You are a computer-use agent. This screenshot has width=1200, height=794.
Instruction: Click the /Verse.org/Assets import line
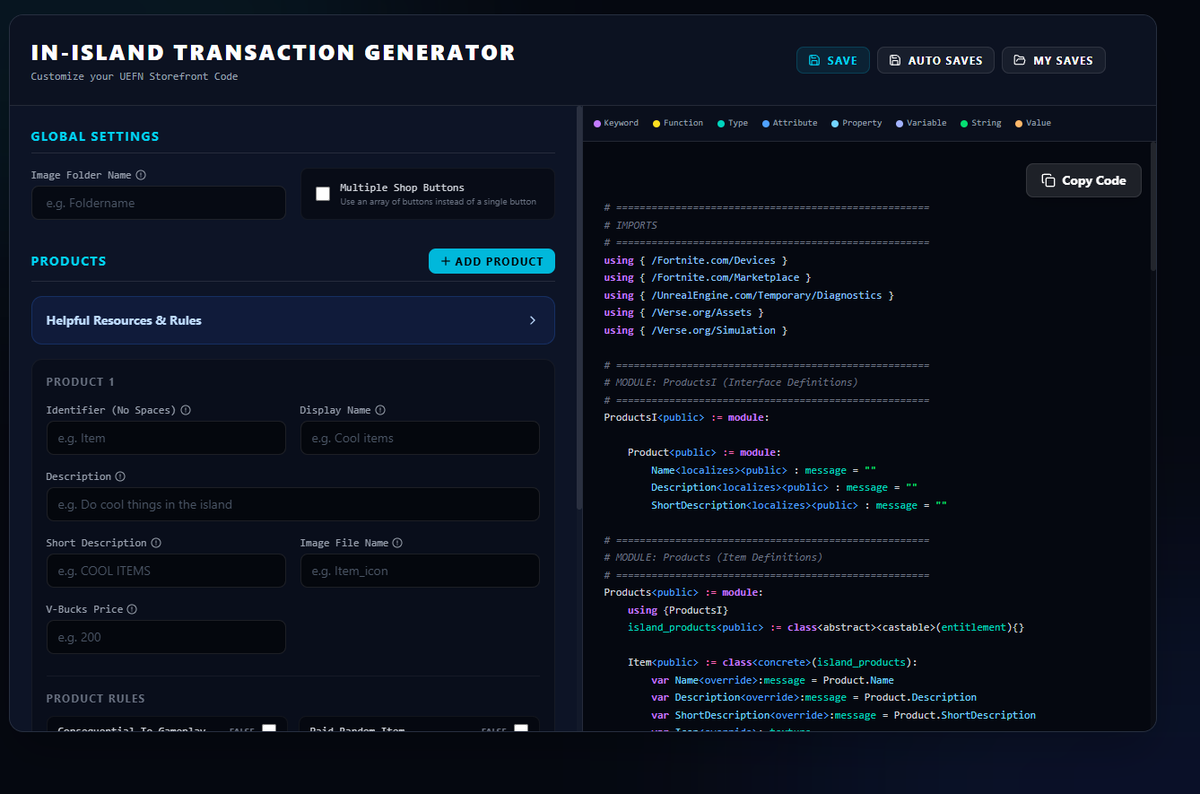point(684,312)
